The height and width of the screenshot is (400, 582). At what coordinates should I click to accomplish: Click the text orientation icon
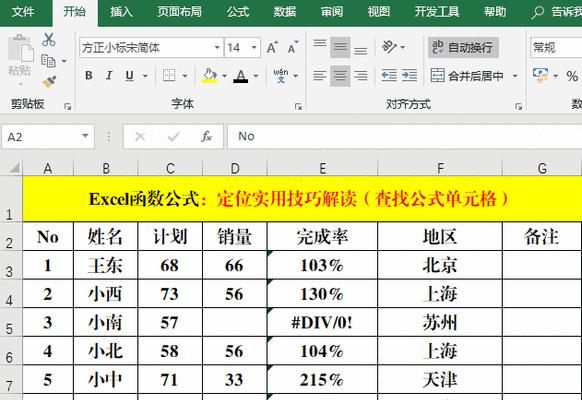[389, 47]
